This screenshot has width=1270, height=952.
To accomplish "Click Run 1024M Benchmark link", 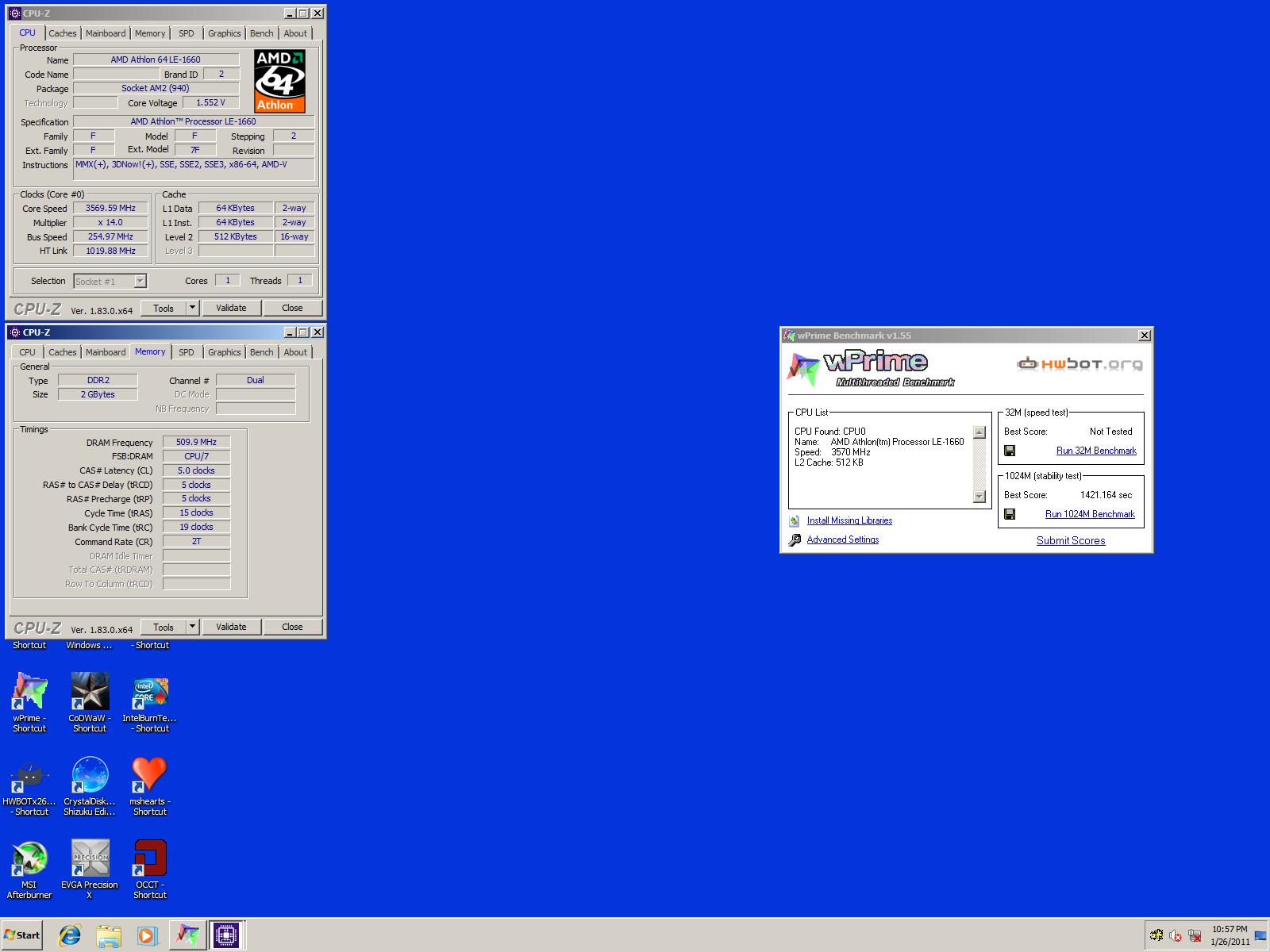I will [1090, 514].
